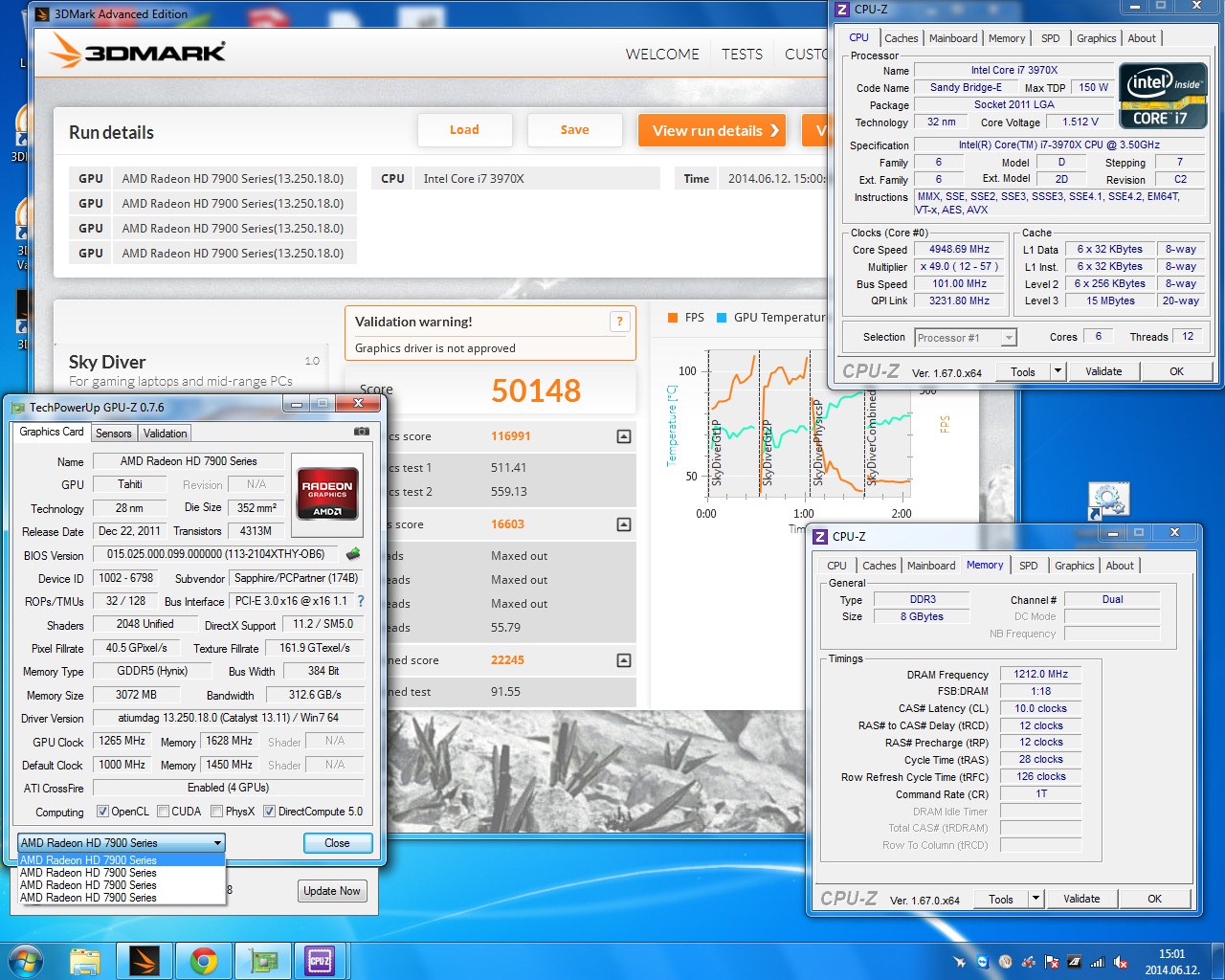
Task: Switch to GPU-Z via its taskbar icon
Action: click(x=262, y=960)
